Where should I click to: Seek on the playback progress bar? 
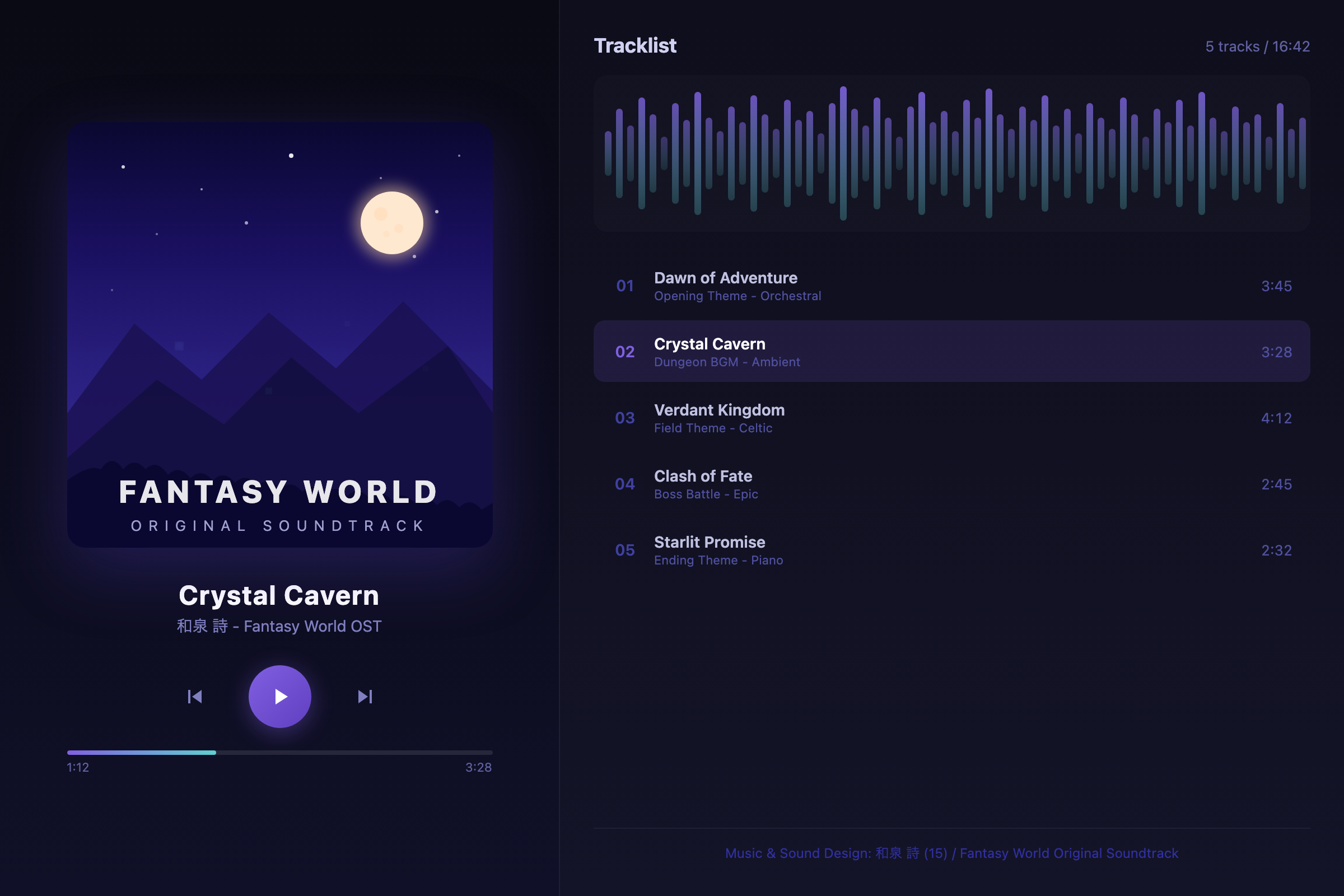(279, 753)
